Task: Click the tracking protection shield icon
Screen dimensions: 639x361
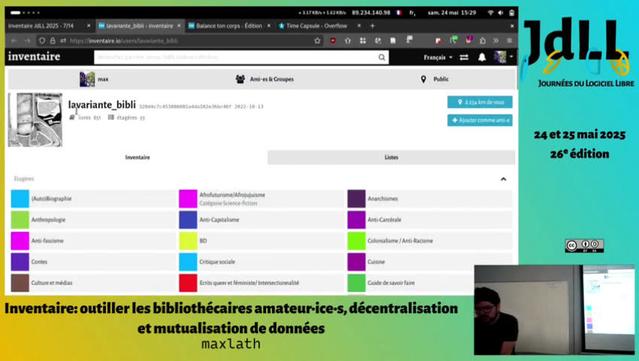Action: pyautogui.click(x=42, y=41)
